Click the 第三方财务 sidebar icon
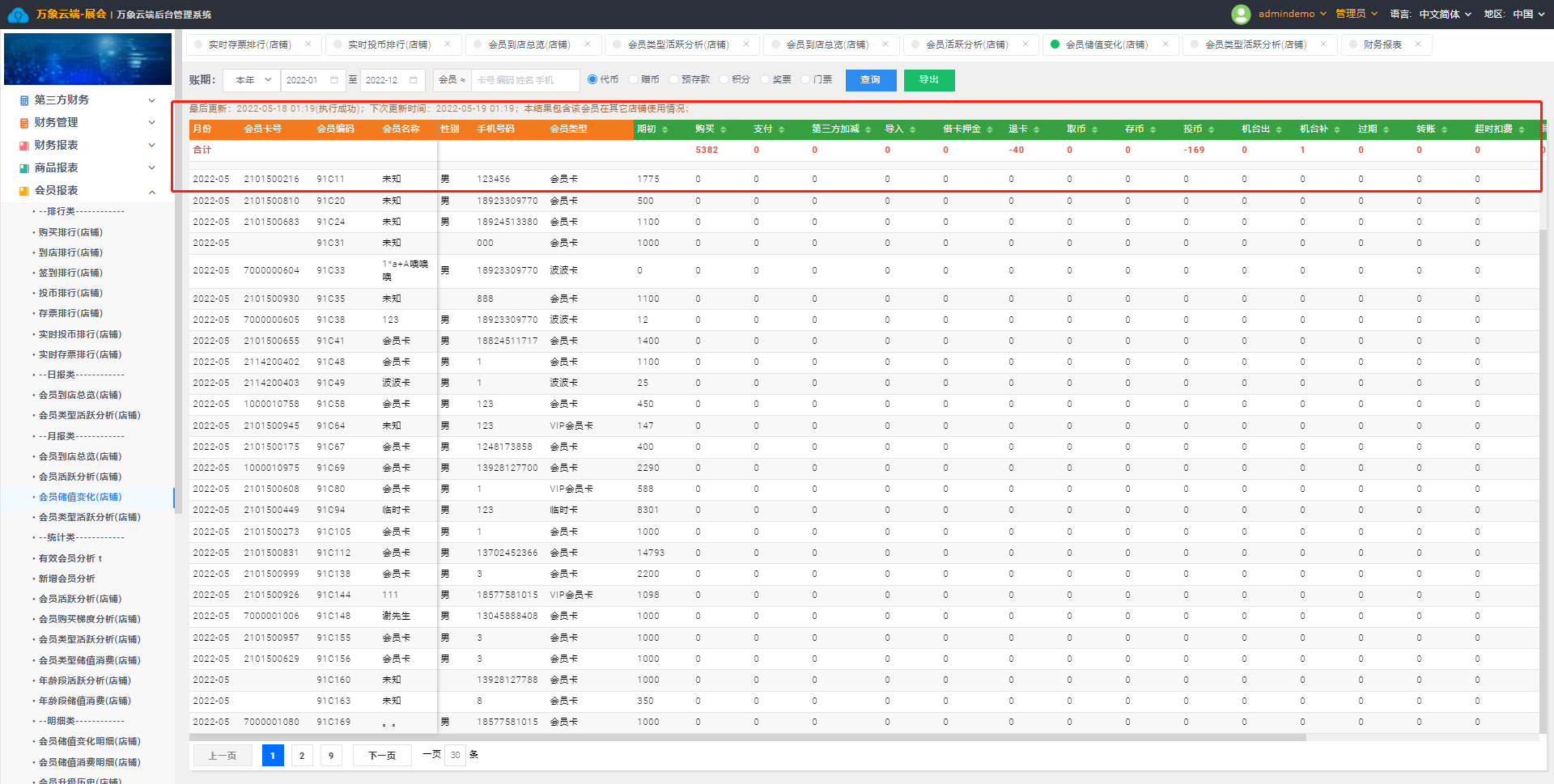Image resolution: width=1554 pixels, height=784 pixels. click(x=24, y=100)
